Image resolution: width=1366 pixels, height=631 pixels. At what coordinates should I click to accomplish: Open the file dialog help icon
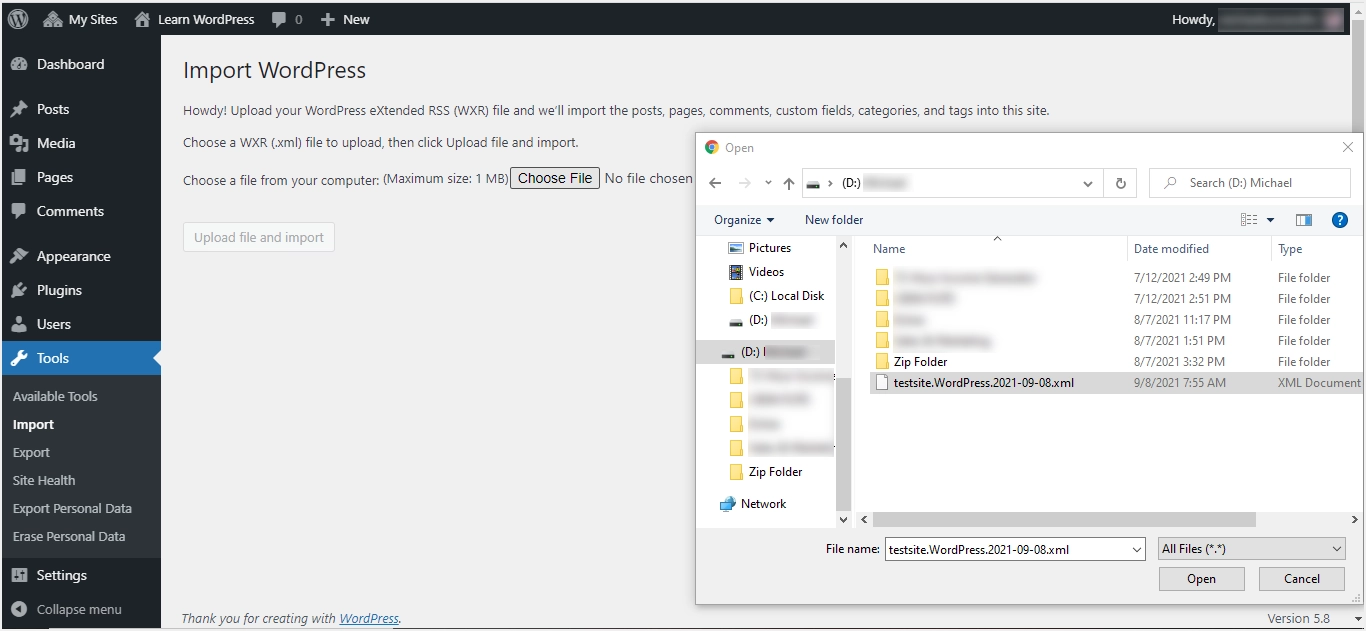click(x=1340, y=220)
